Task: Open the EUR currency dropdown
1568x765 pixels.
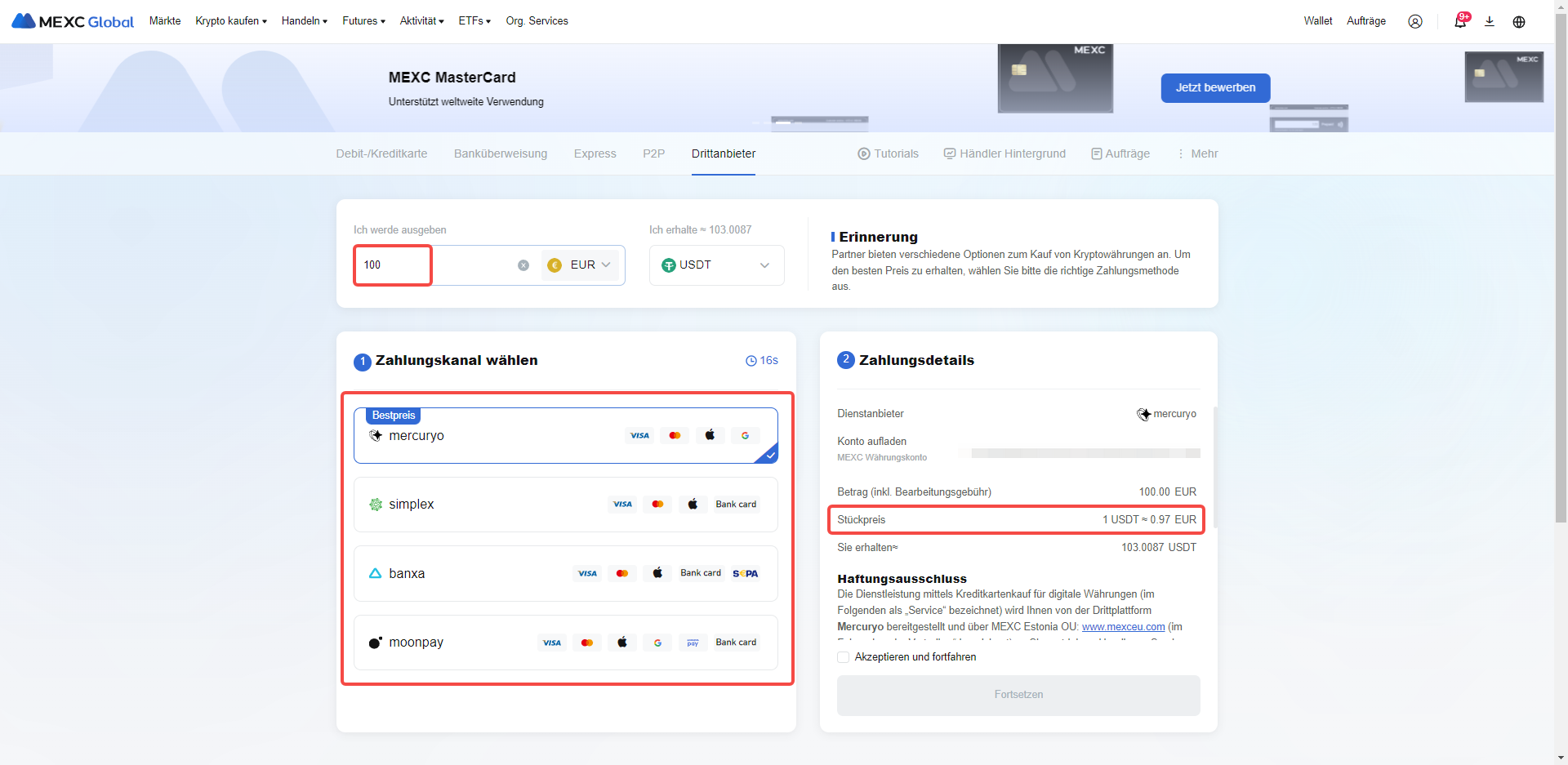Action: point(581,265)
